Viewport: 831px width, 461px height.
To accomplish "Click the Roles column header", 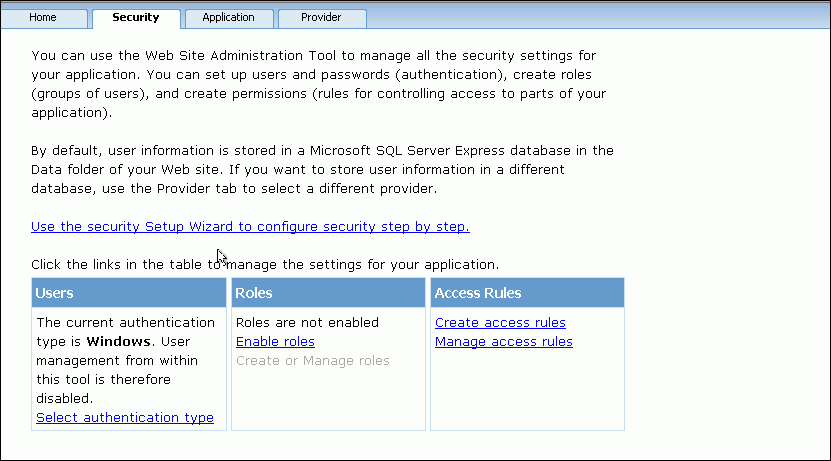I will tap(328, 293).
